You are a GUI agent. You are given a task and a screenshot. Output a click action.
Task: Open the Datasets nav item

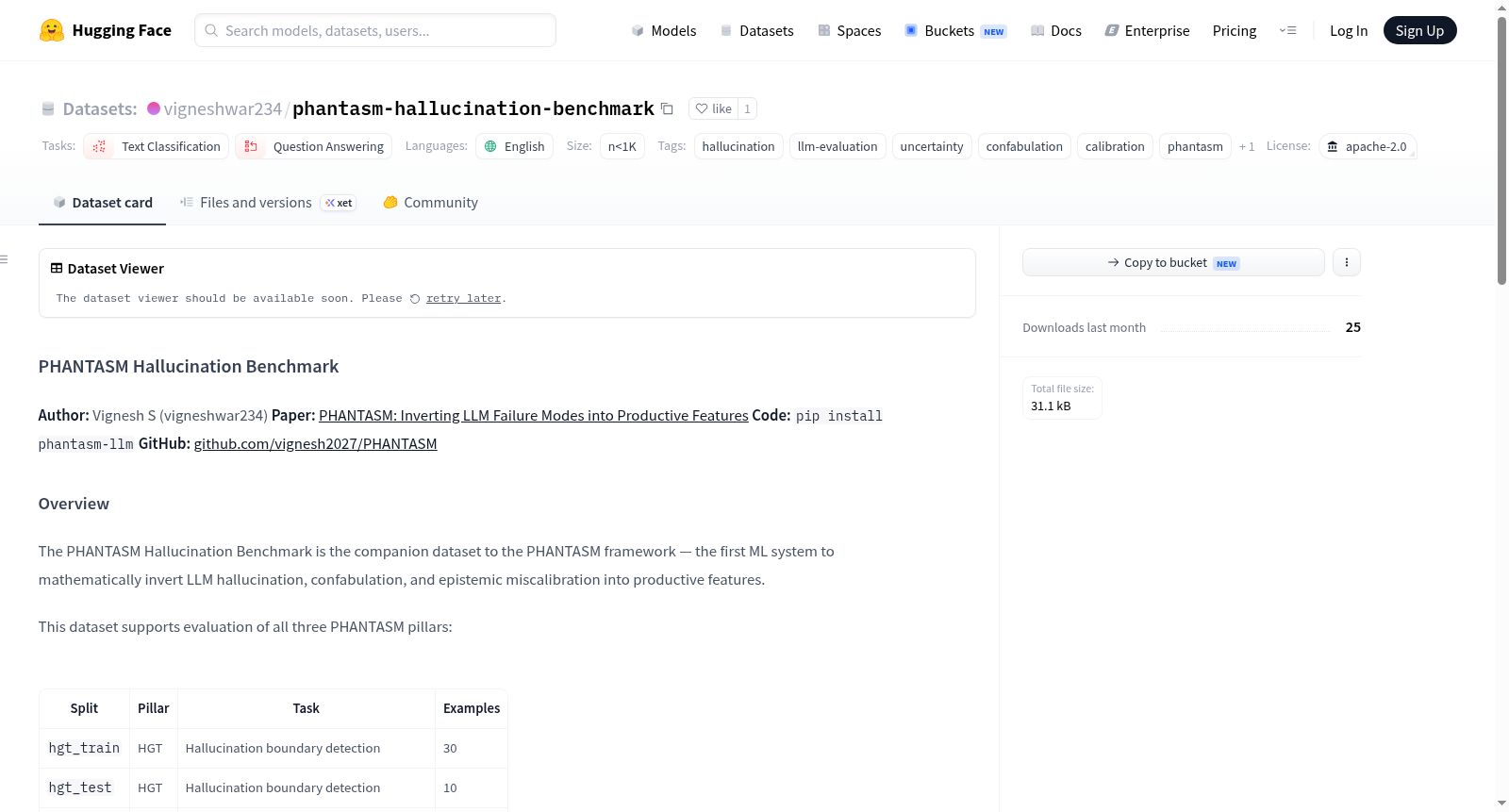pos(756,30)
